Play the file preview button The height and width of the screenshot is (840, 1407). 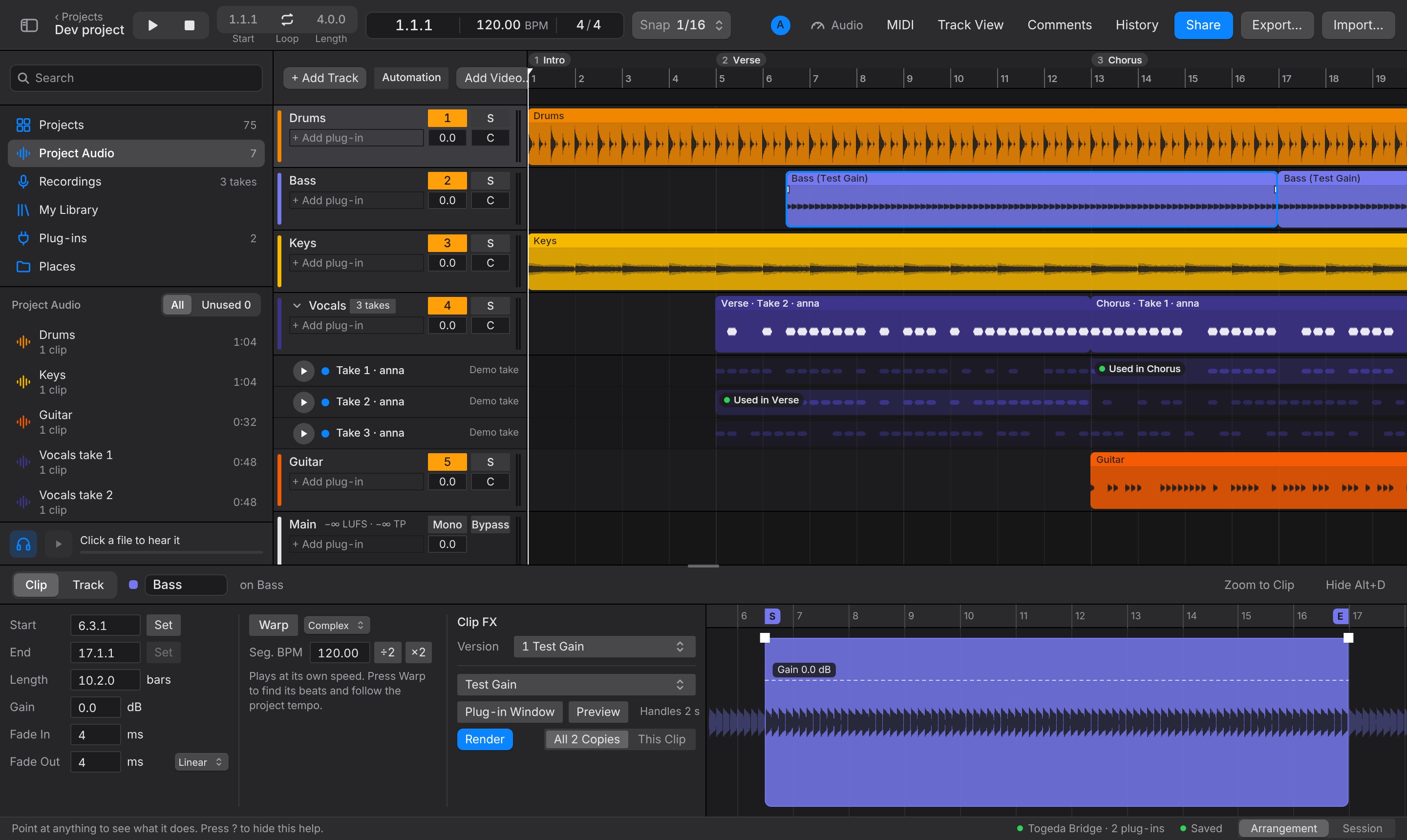[58, 544]
